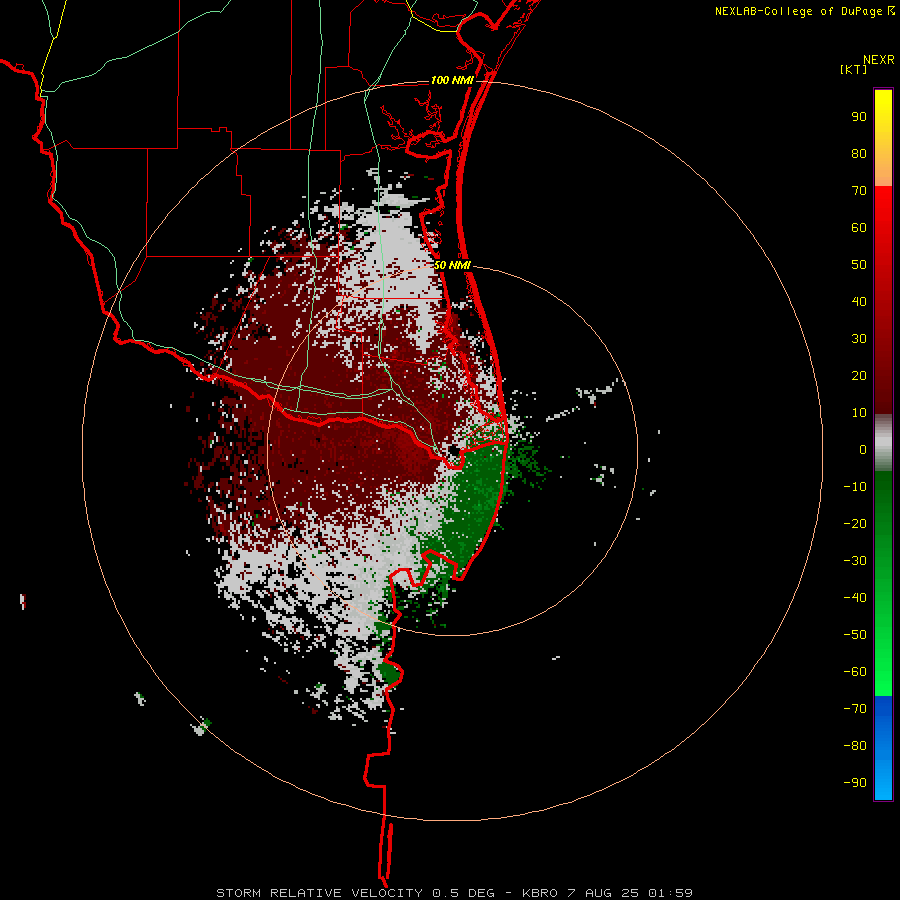Viewport: 900px width, 900px height.
Task: Select the -40 knot scale value
Action: coord(855,598)
